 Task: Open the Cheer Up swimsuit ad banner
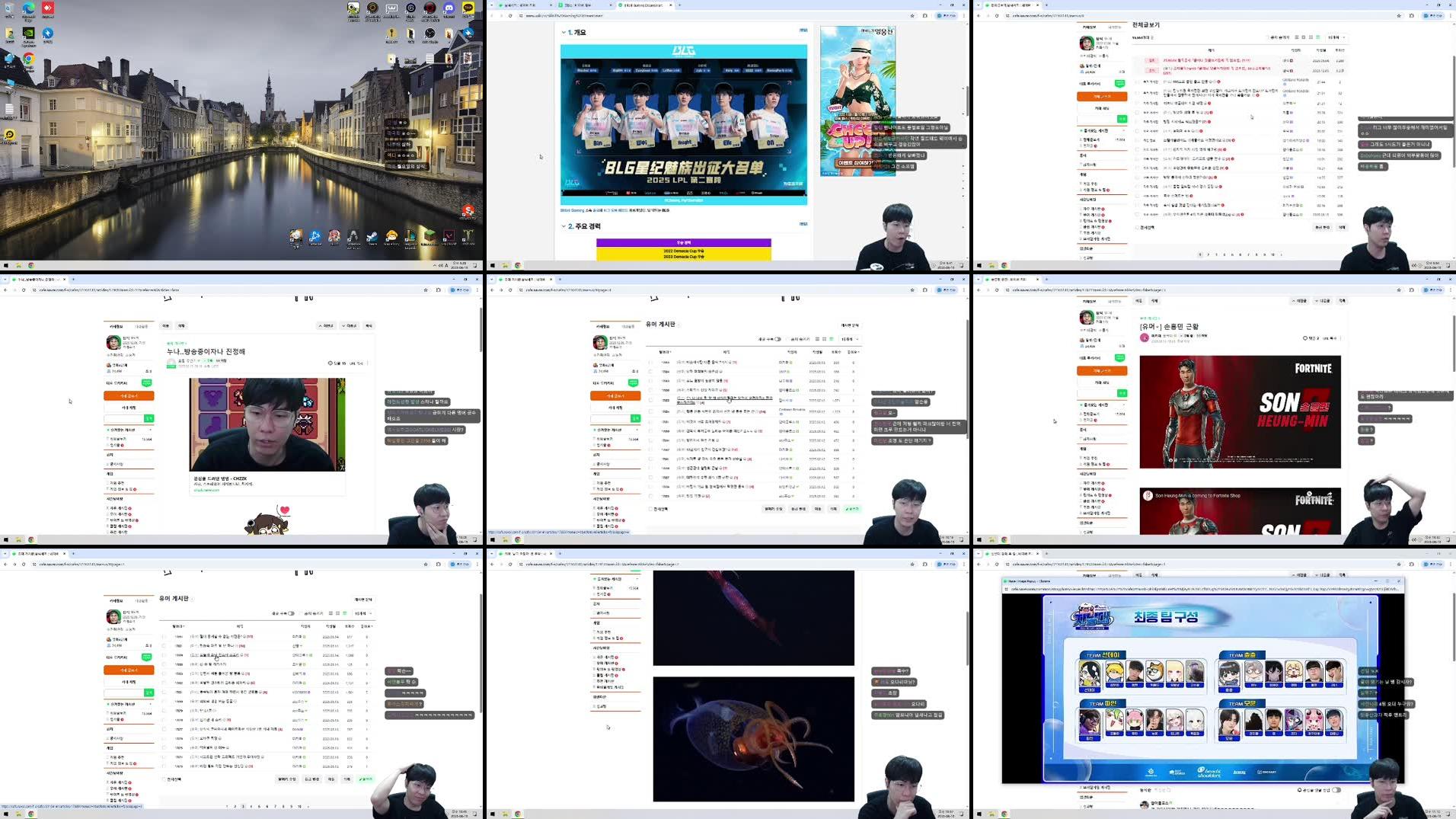coord(857,101)
